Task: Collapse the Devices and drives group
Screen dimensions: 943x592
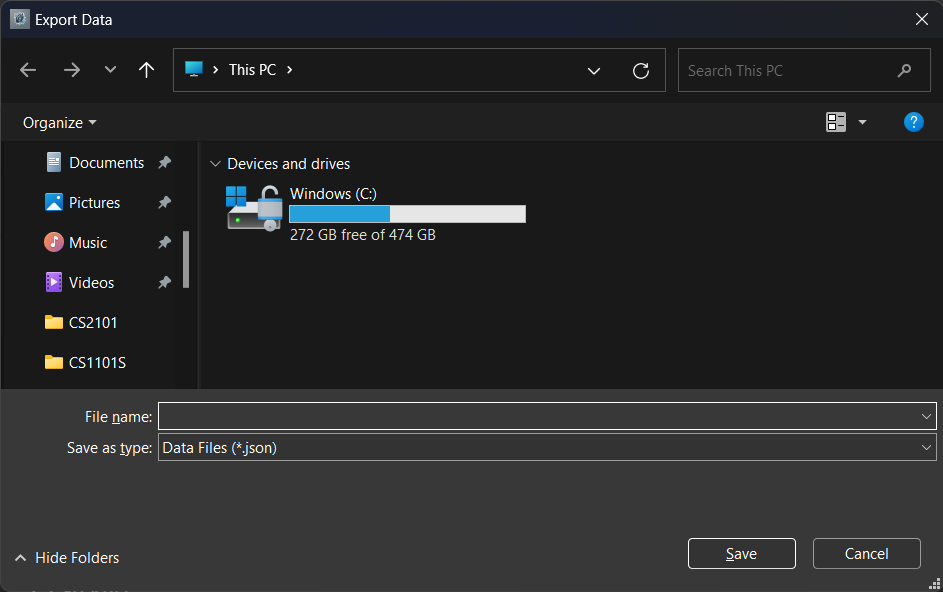Action: click(215, 164)
